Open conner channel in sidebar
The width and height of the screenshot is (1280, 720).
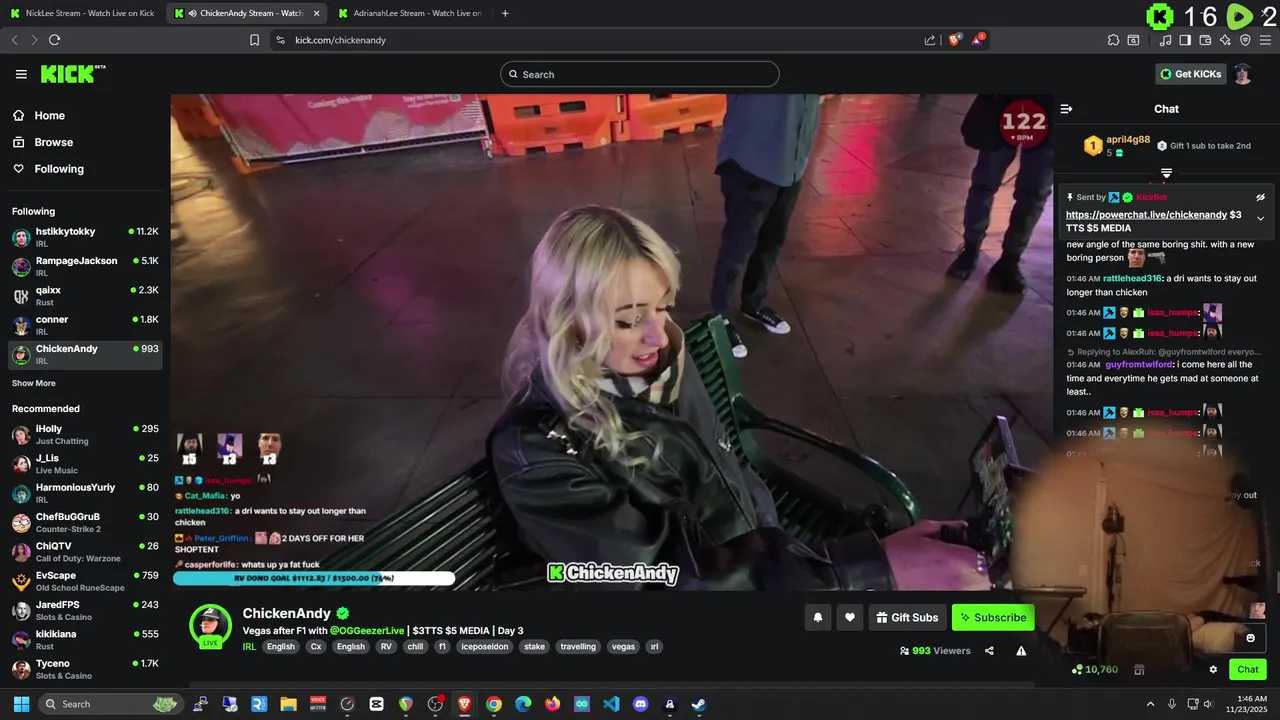(x=85, y=324)
